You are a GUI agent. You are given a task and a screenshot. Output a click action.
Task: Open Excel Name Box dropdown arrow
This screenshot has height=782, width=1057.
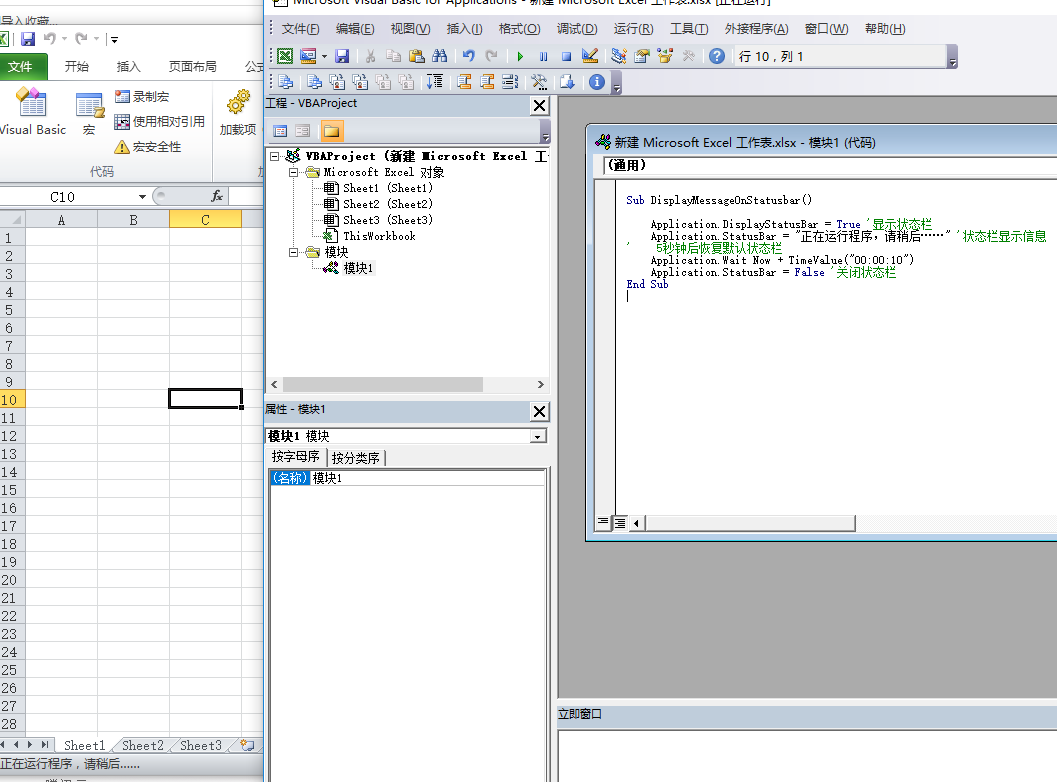[x=142, y=197]
